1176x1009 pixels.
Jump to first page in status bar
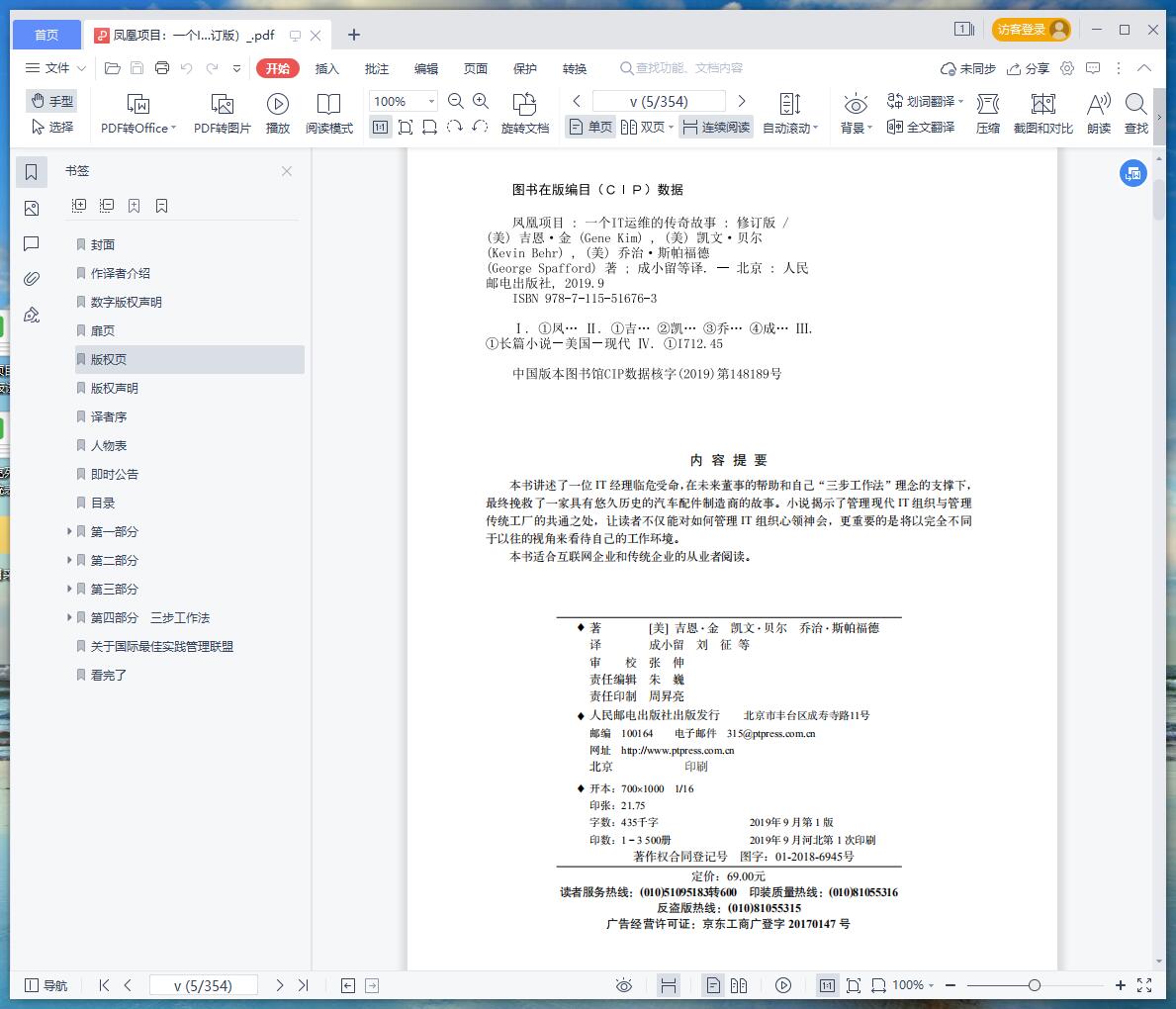tap(104, 985)
